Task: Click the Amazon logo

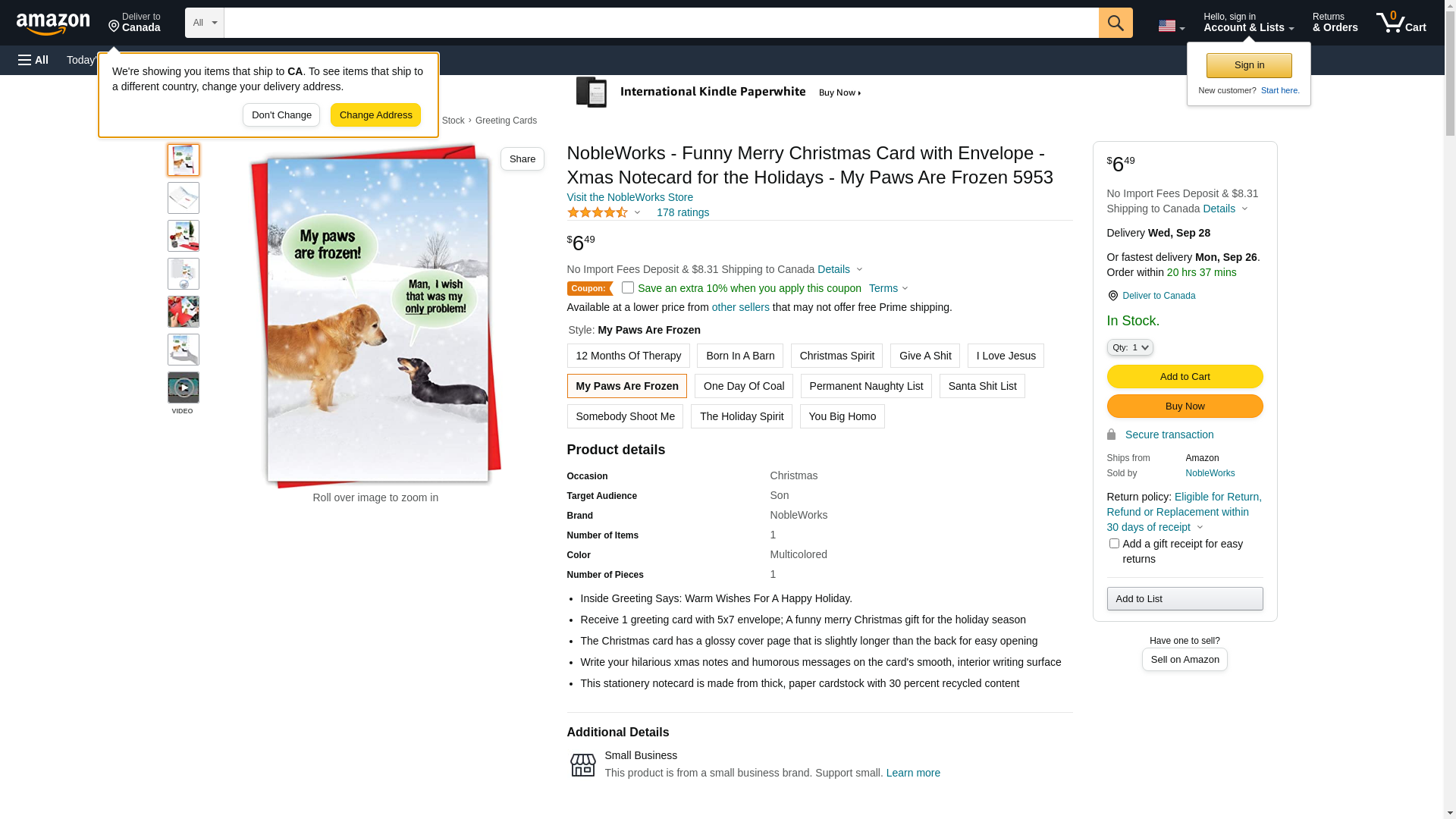Action: pos(53,24)
